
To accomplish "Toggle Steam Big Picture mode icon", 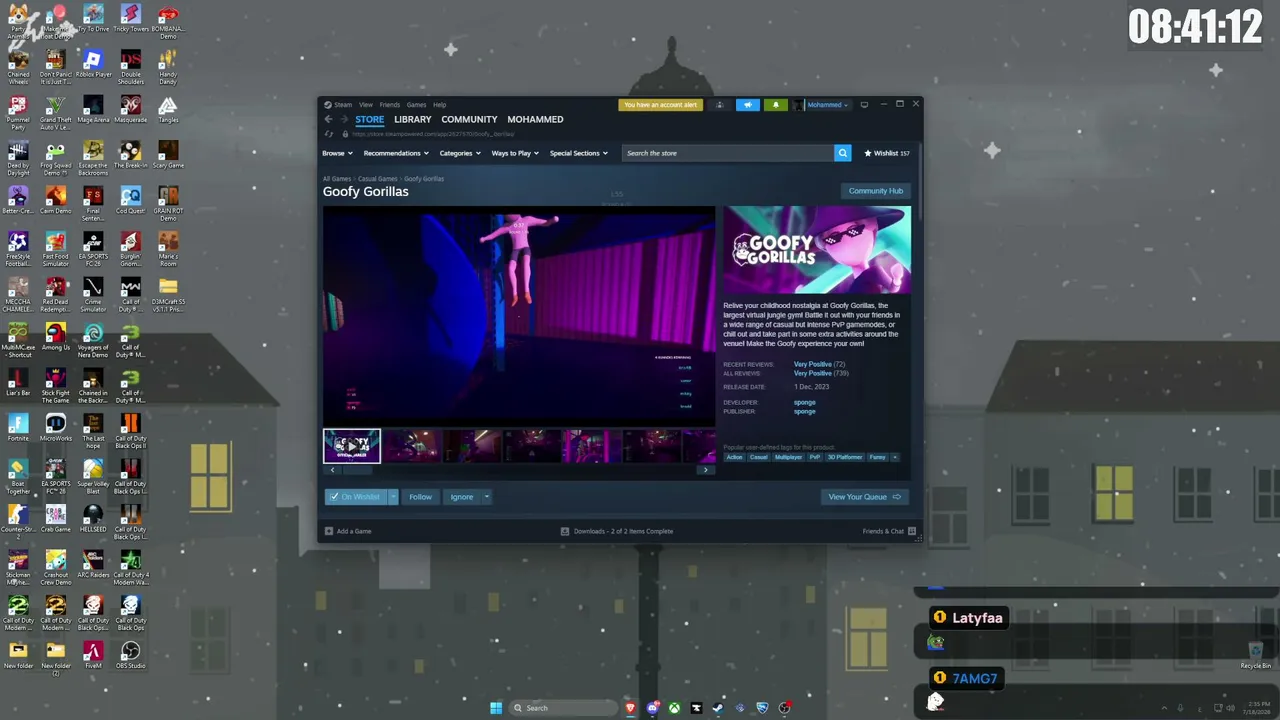I will point(864,104).
